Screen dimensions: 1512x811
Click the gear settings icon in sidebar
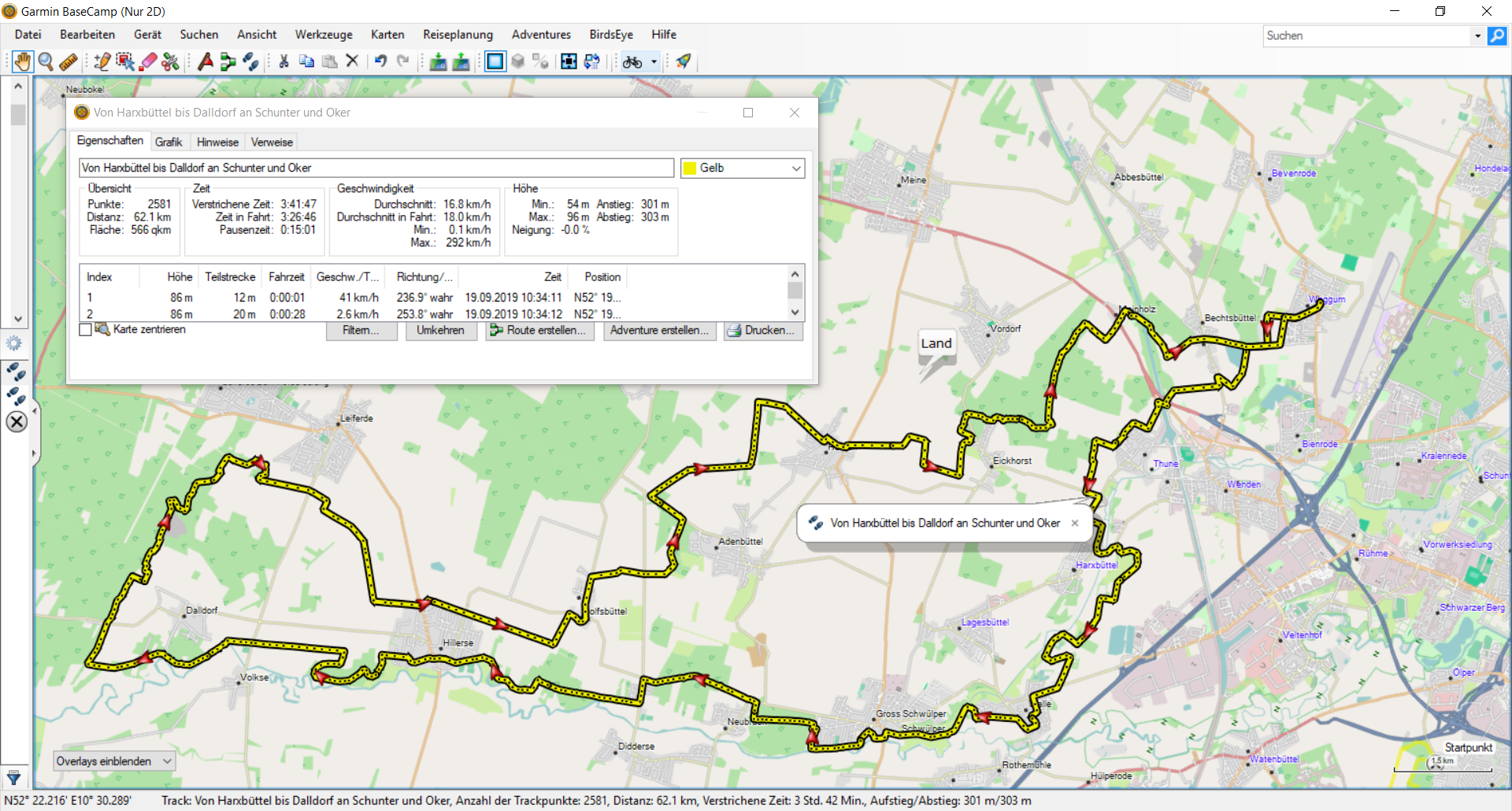(x=13, y=343)
